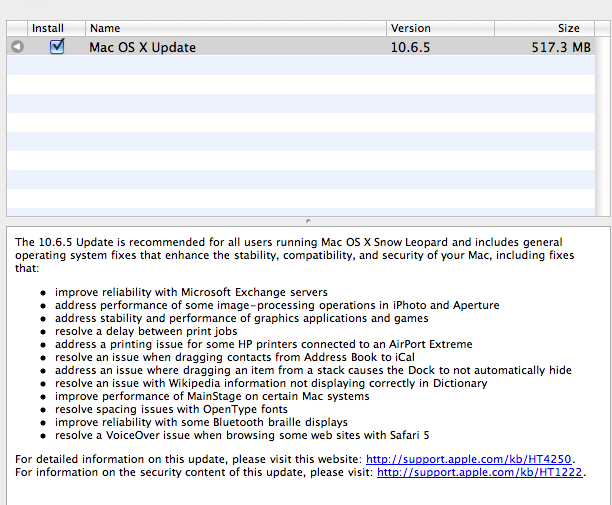Screen dimensions: 612x505
Task: Click the Dock automatically hide bullet line
Action: pyautogui.click(x=313, y=370)
